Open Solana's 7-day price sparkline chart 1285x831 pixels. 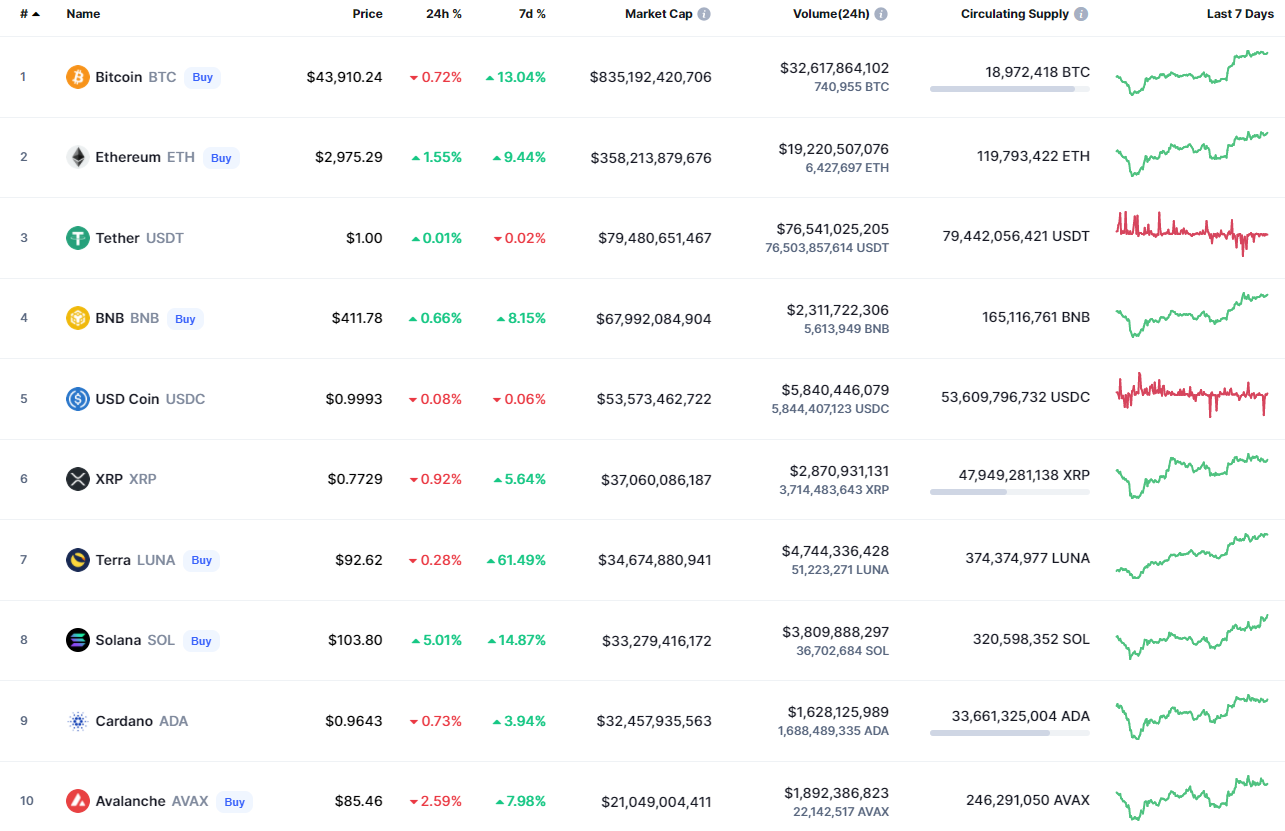coord(1192,636)
